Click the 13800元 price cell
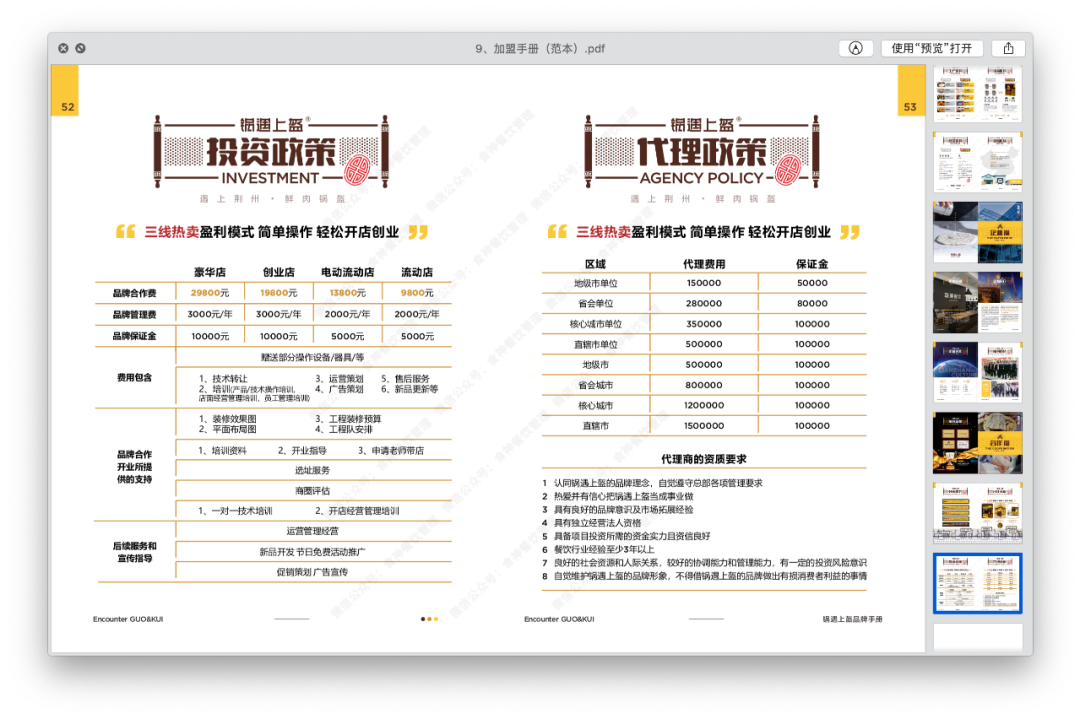Image resolution: width=1080 pixels, height=719 pixels. tap(347, 293)
